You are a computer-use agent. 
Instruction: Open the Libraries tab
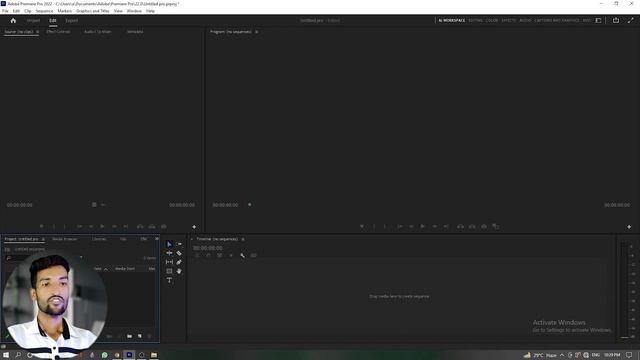[x=99, y=239]
